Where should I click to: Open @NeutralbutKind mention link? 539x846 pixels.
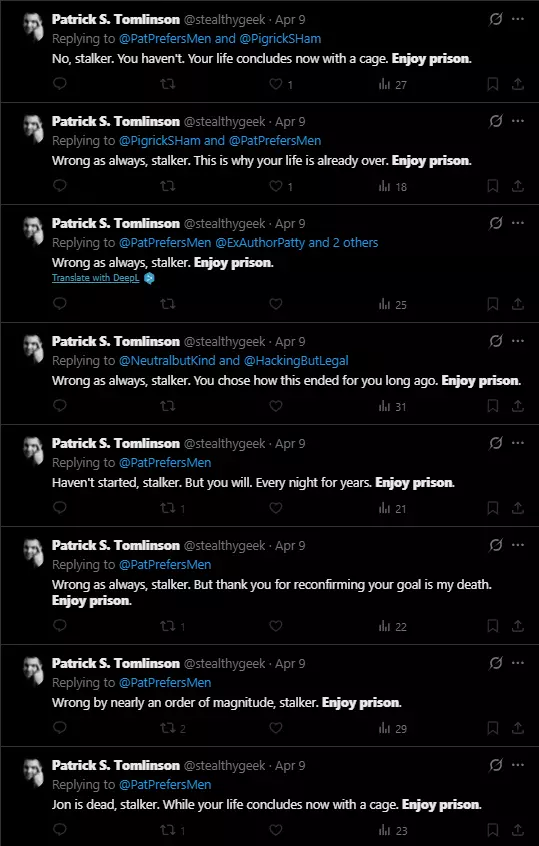(167, 360)
